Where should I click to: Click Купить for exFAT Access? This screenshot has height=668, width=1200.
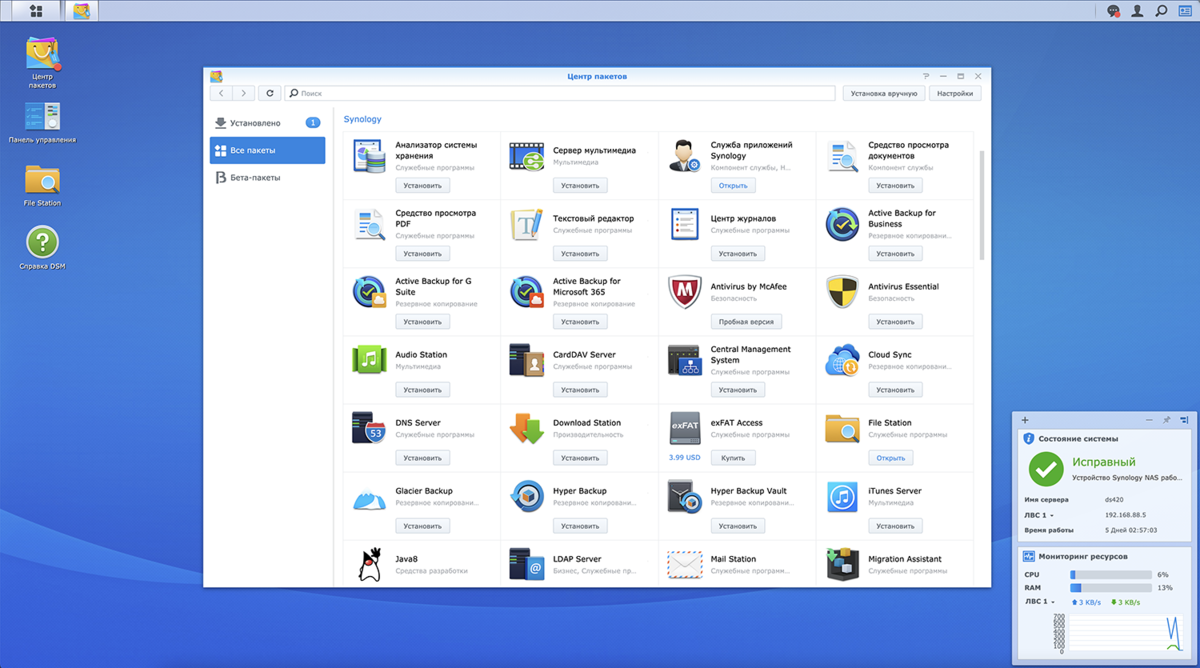click(x=733, y=458)
